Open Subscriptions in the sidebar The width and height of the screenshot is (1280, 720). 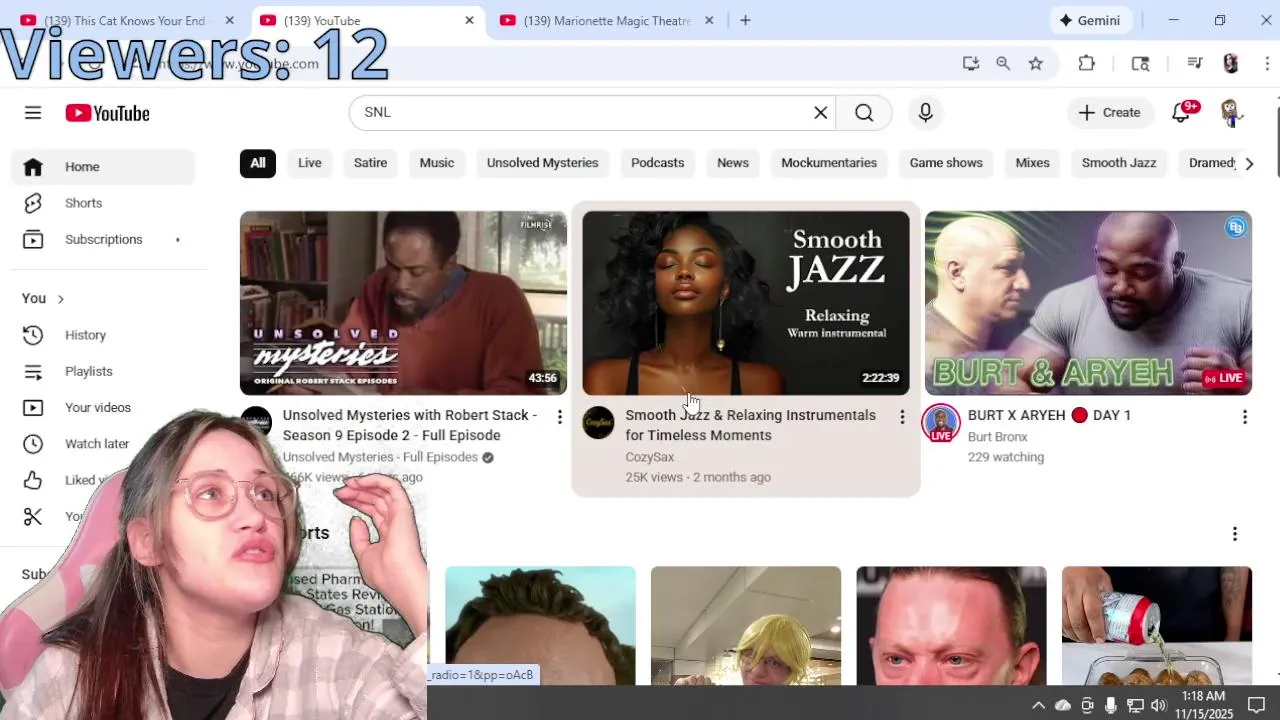(x=103, y=239)
